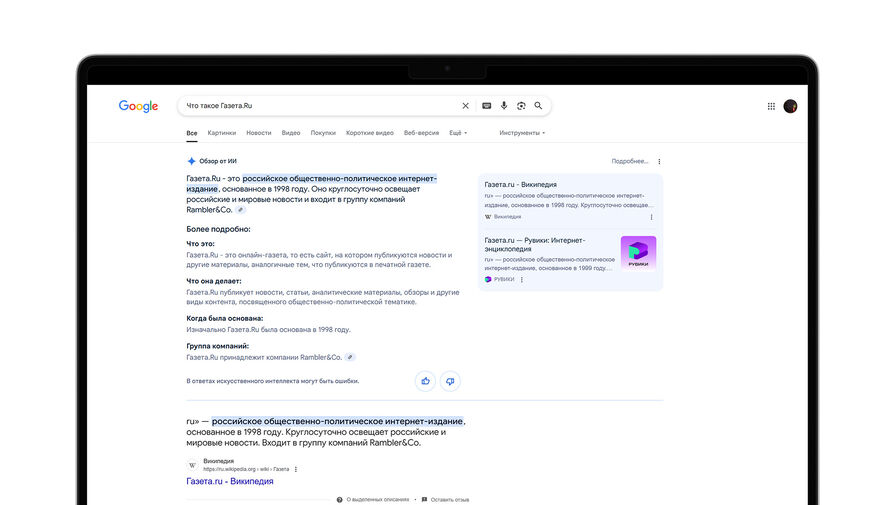Open the Google apps grid
The width and height of the screenshot is (895, 505).
point(771,106)
